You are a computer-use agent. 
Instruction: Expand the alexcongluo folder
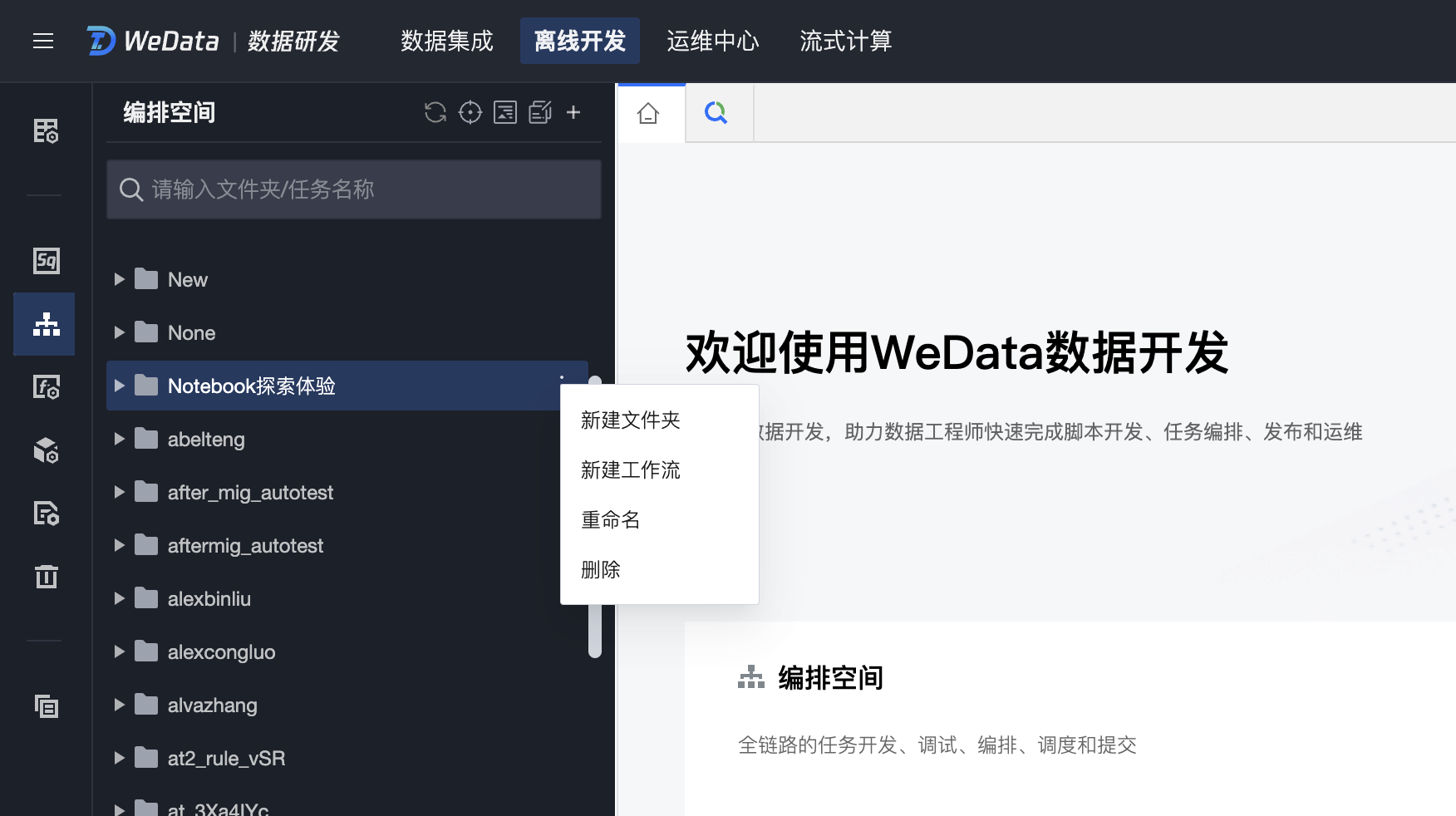point(119,651)
